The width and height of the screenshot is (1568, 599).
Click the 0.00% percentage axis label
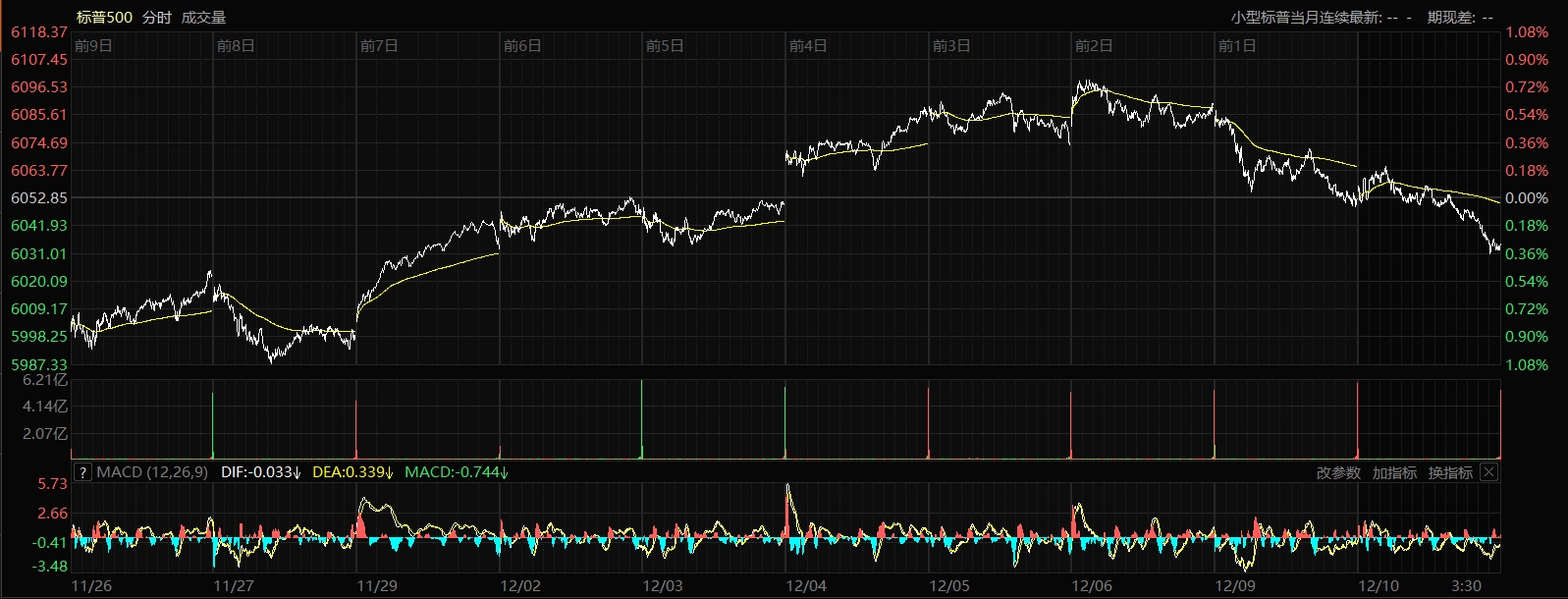point(1527,198)
